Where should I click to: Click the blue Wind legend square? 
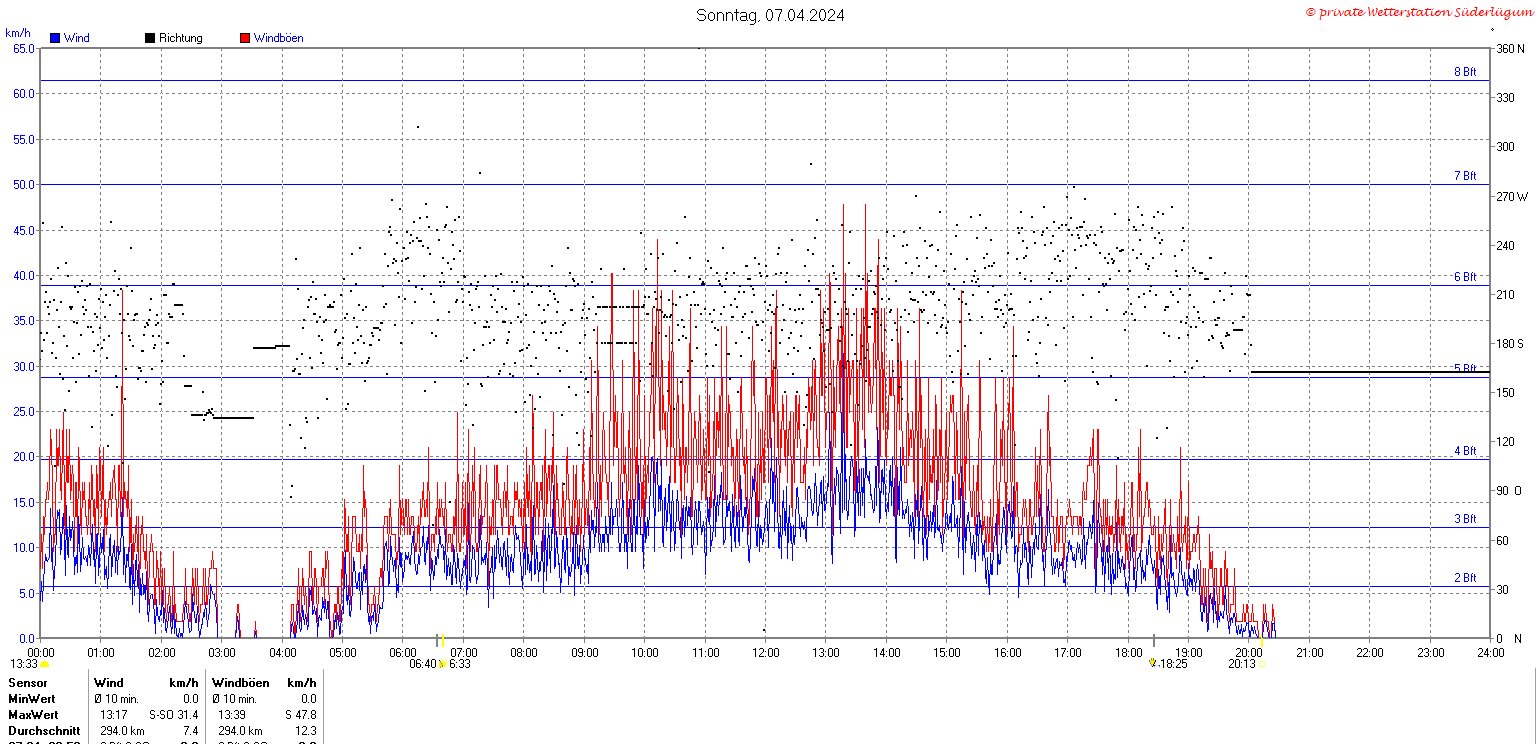(55, 38)
